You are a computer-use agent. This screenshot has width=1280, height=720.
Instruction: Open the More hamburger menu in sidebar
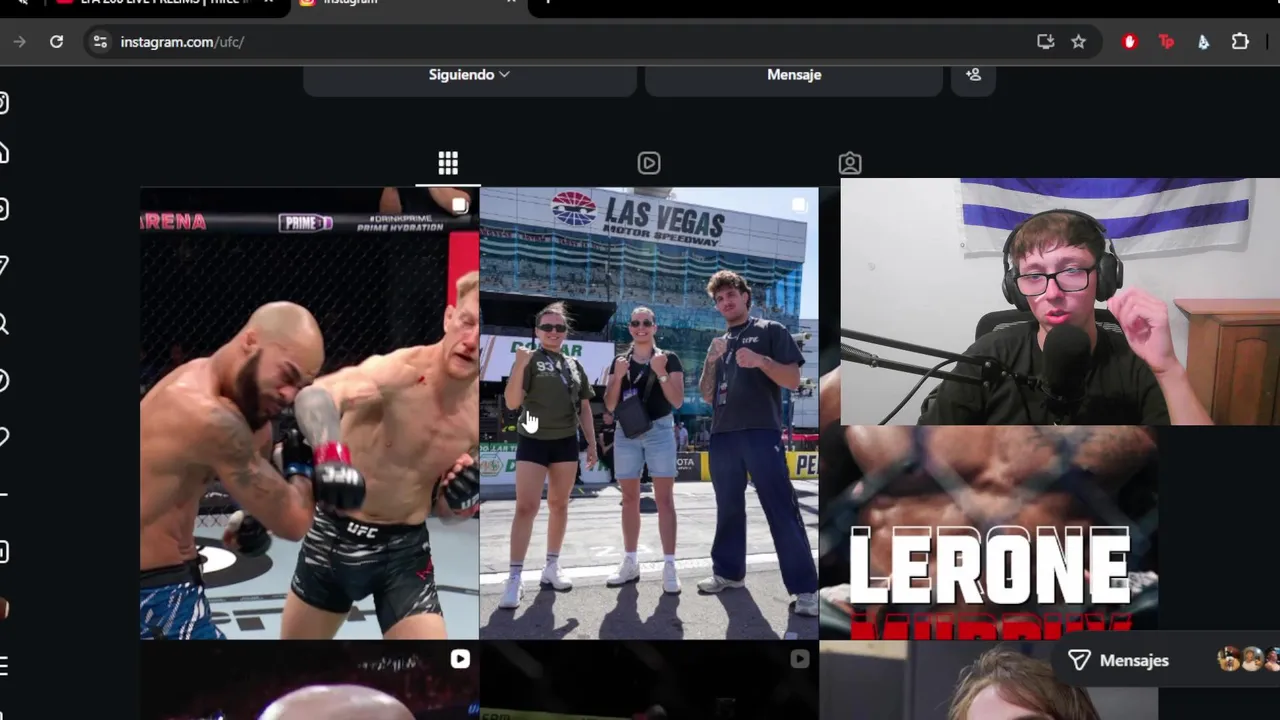(4, 665)
